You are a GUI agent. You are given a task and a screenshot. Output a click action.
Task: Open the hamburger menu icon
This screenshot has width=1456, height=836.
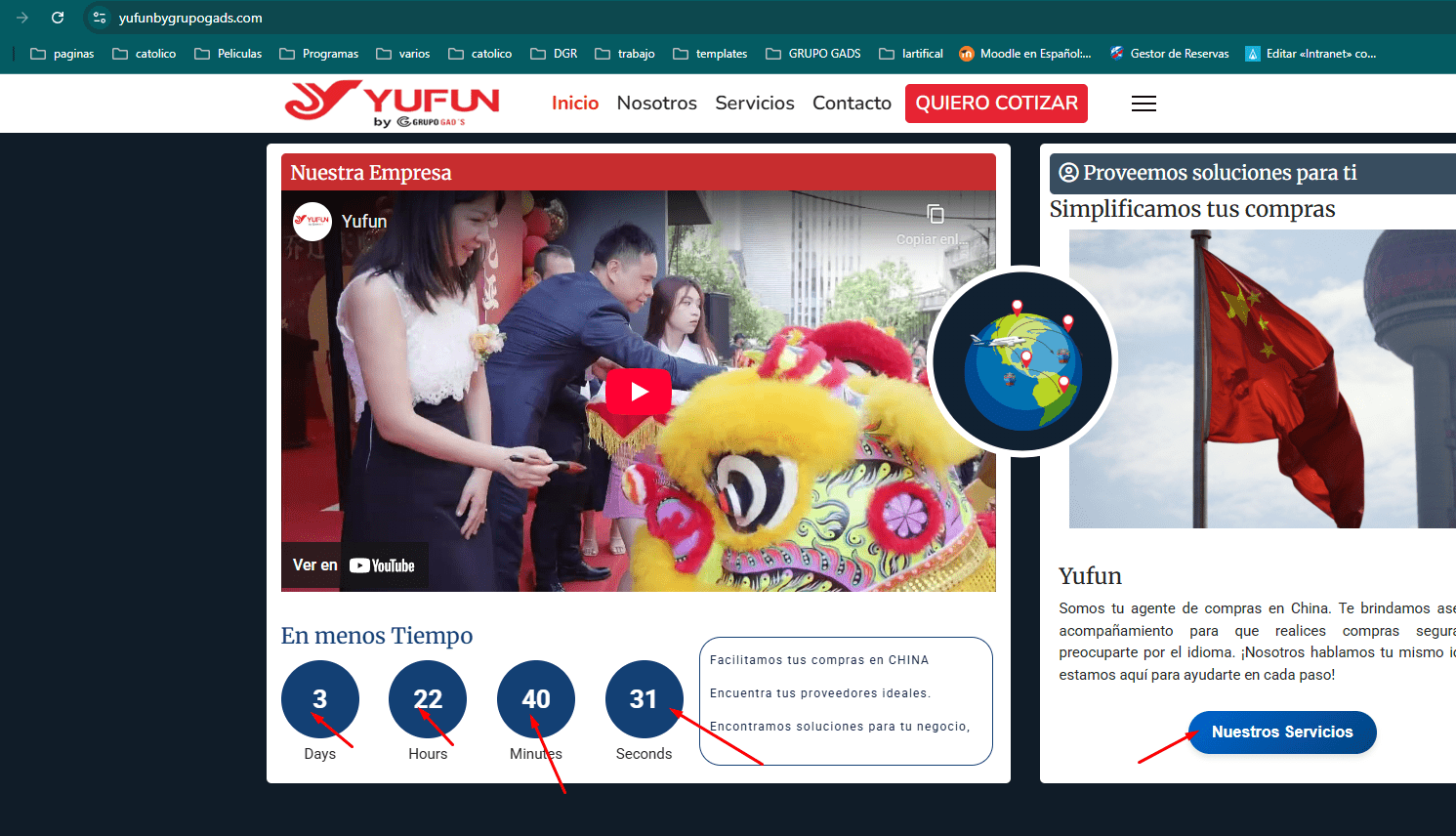1144,104
